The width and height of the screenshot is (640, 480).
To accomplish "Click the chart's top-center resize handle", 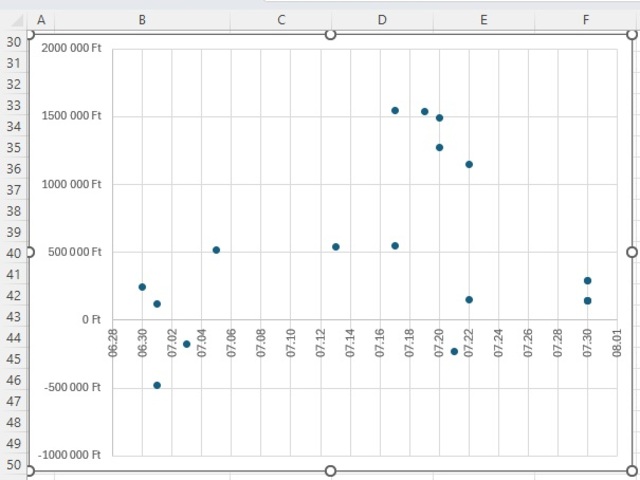I will point(331,35).
